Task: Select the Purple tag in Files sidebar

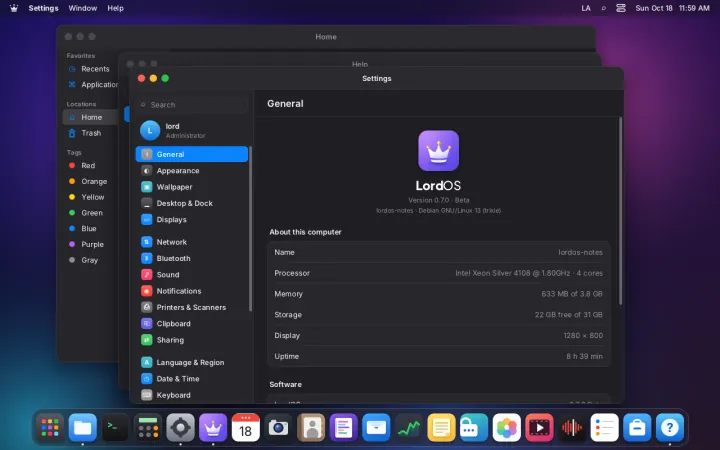Action: point(90,244)
